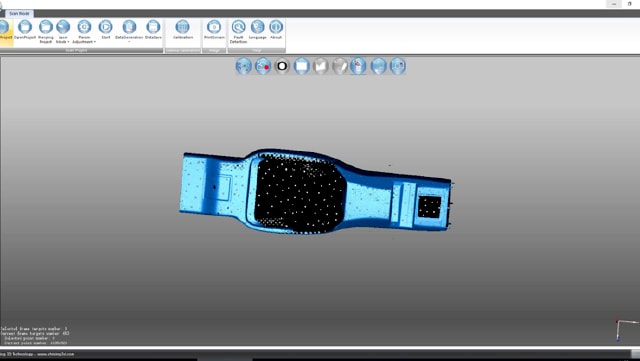
Task: Open Fault Detection
Action: [x=238, y=31]
